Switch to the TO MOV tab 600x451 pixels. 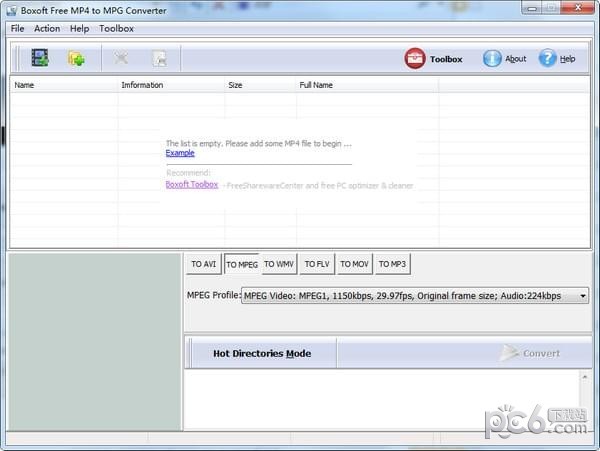(x=354, y=264)
